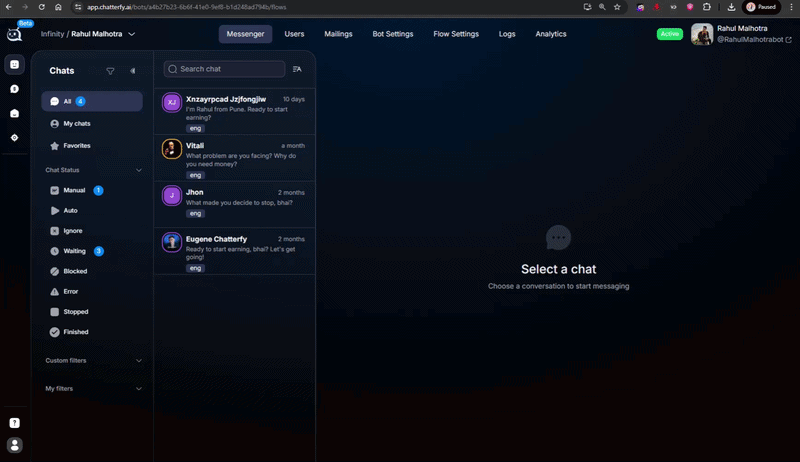This screenshot has width=800, height=462.
Task: Open the first left sidebar messenger icon
Action: [x=14, y=65]
